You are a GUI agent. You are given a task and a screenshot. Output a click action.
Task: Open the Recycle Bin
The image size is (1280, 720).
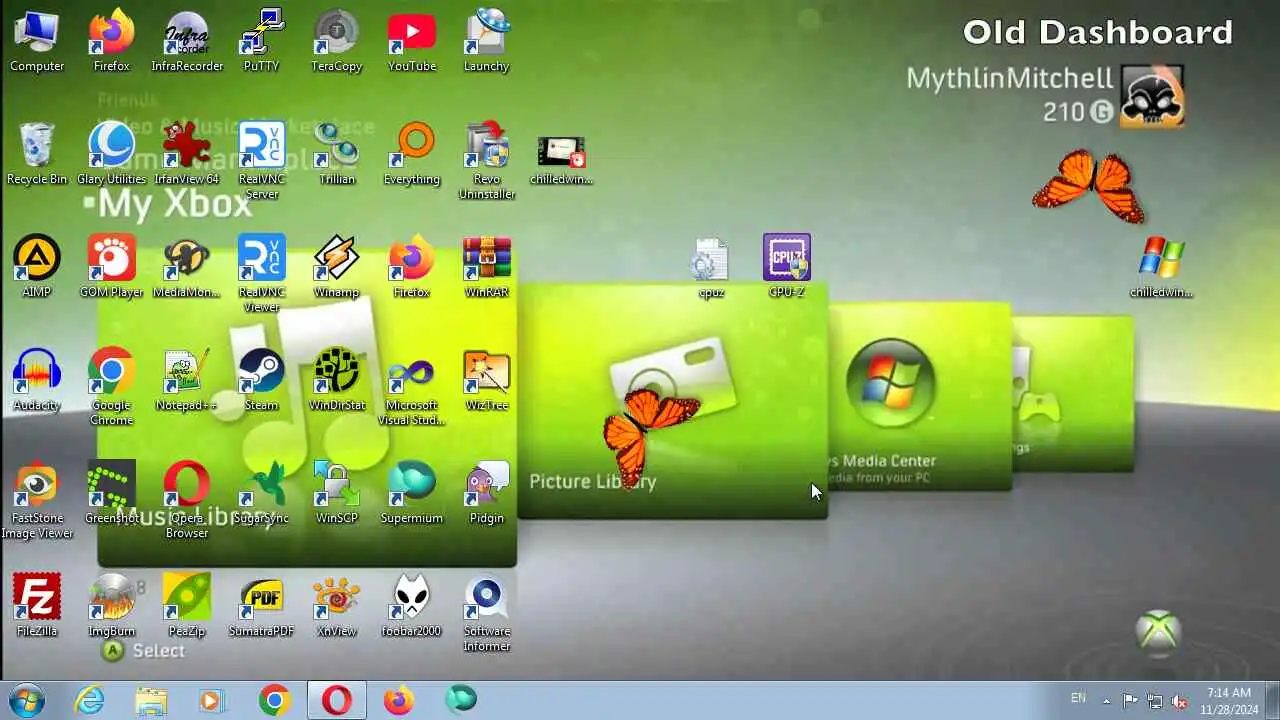[37, 154]
